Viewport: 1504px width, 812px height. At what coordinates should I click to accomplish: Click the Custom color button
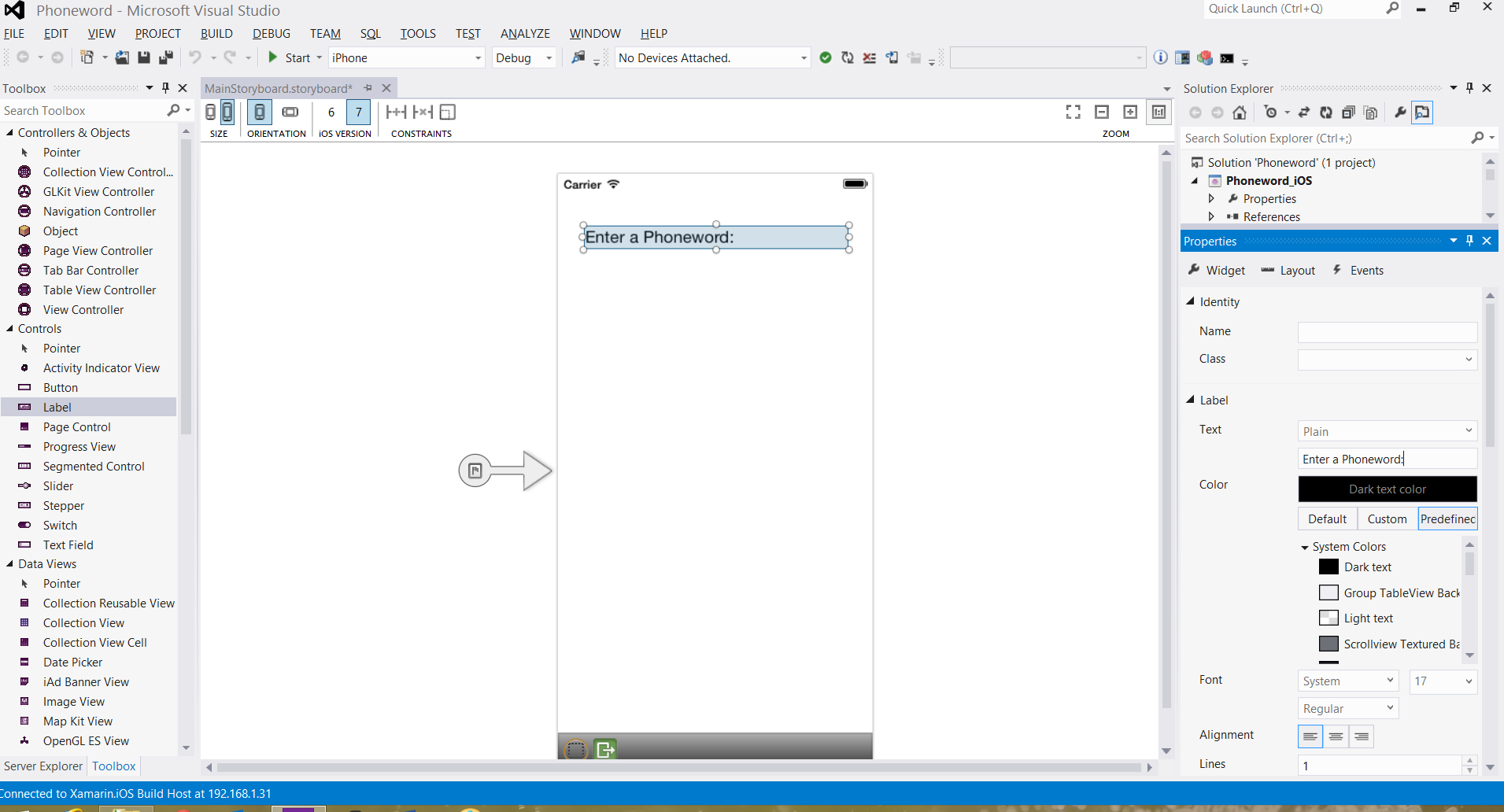point(1387,519)
